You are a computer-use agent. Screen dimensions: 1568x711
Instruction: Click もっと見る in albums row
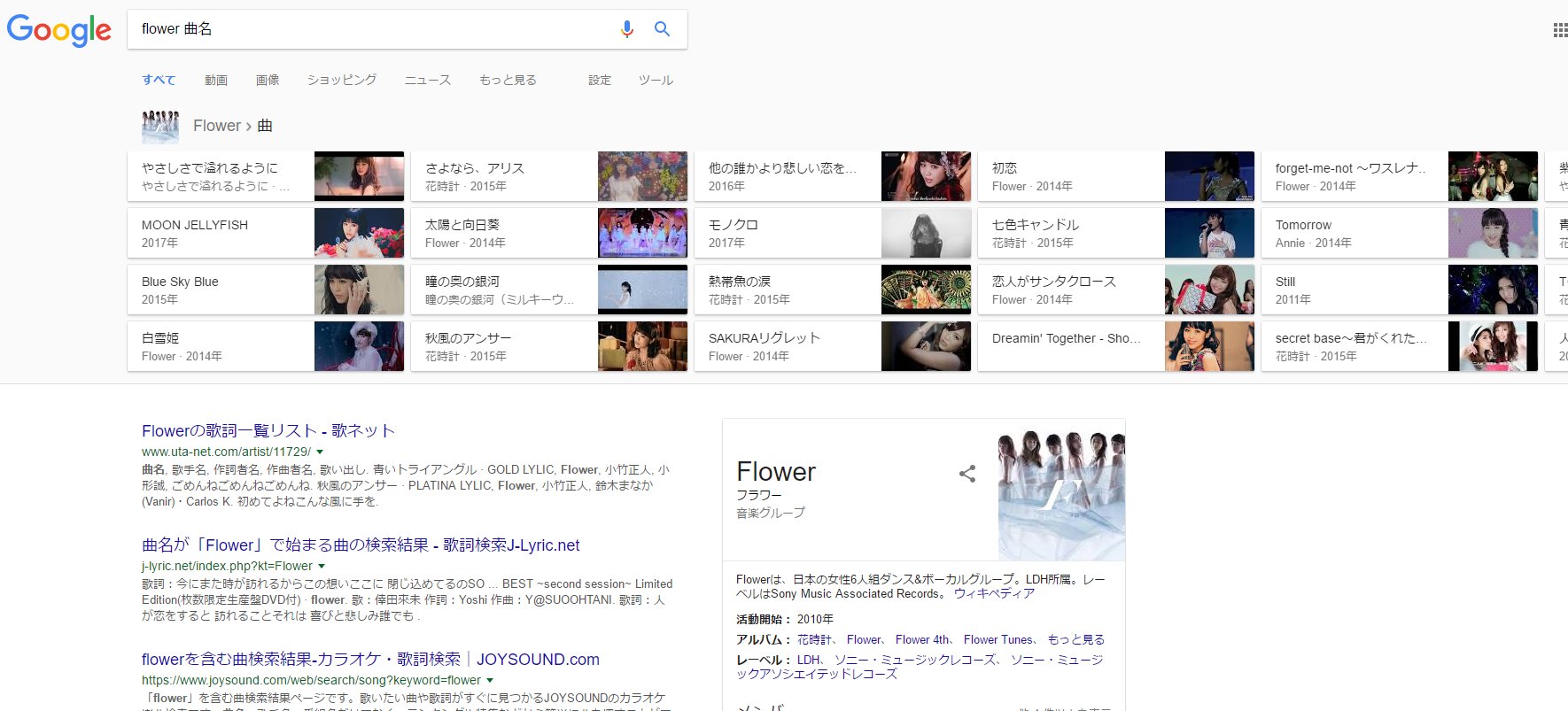click(1076, 639)
